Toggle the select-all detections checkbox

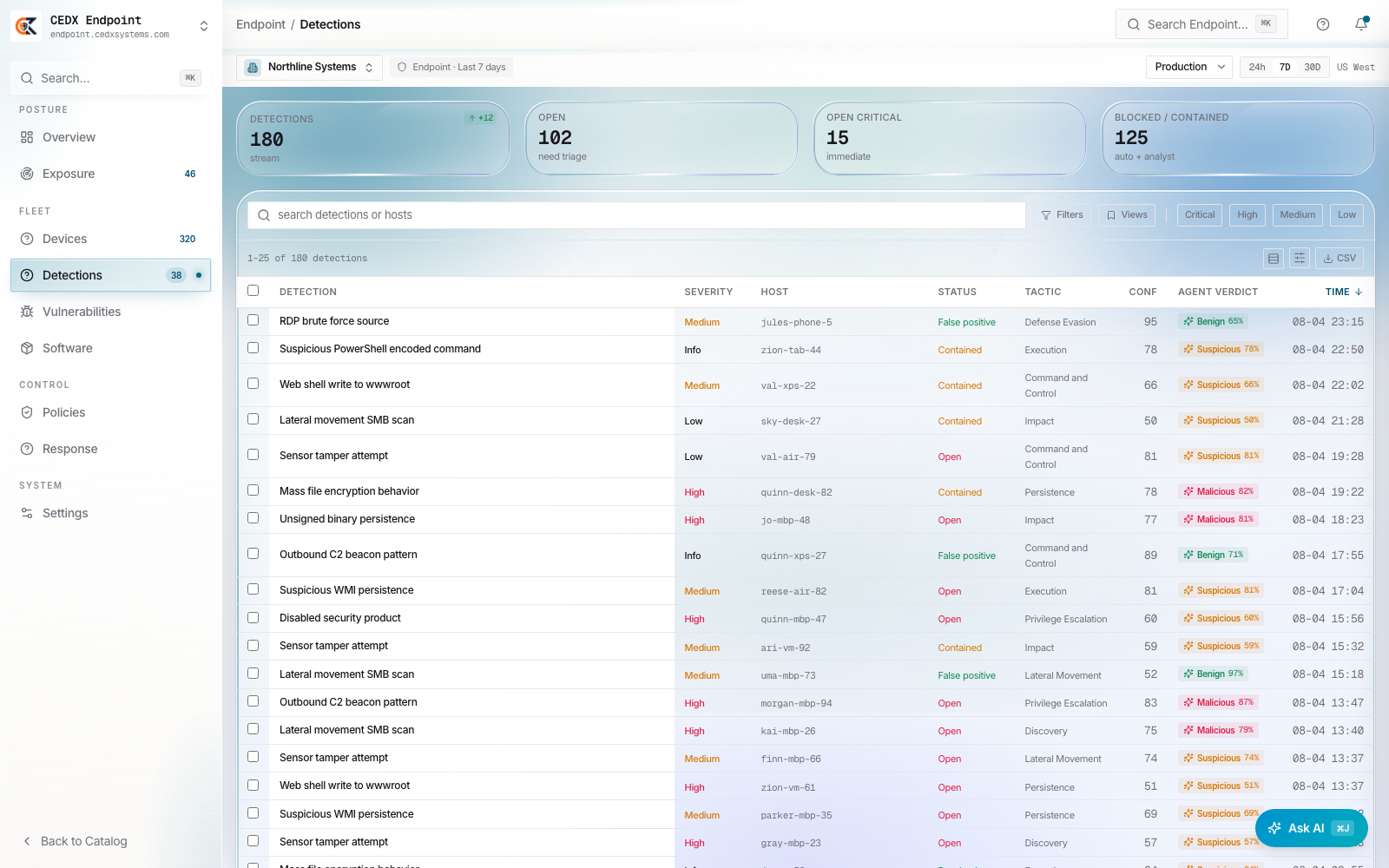pyautogui.click(x=253, y=290)
